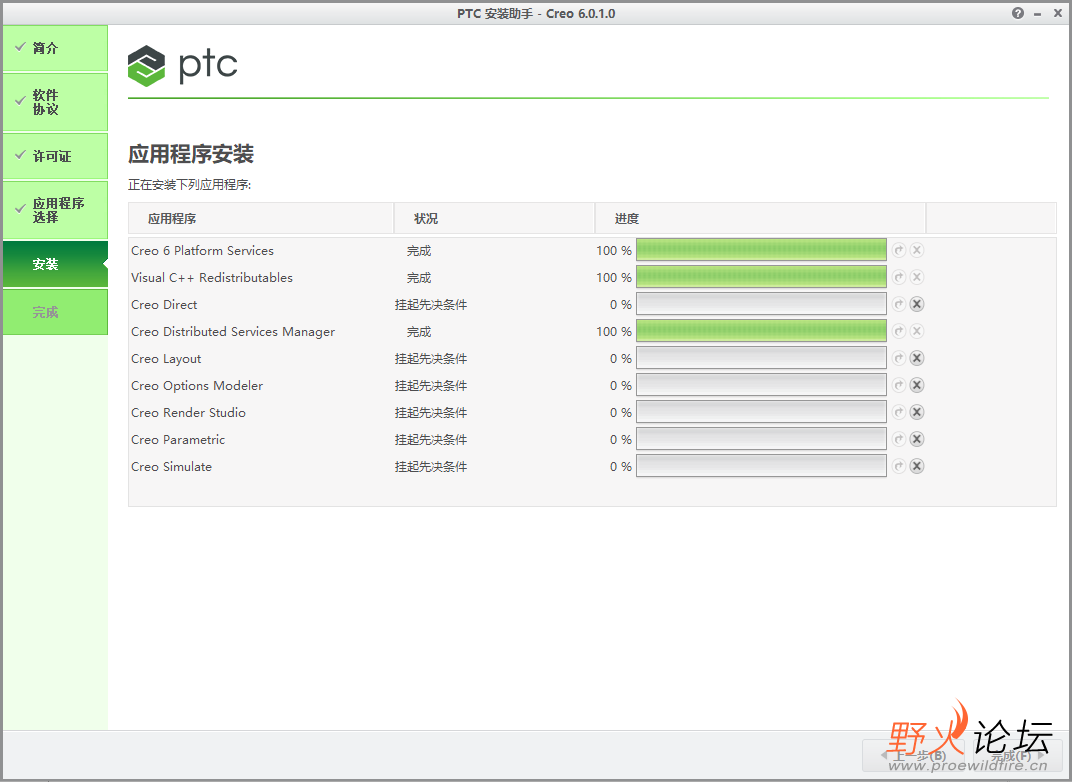Screen dimensions: 1072x782
Task: Select the active 安装 step in sidebar
Action: (55, 264)
